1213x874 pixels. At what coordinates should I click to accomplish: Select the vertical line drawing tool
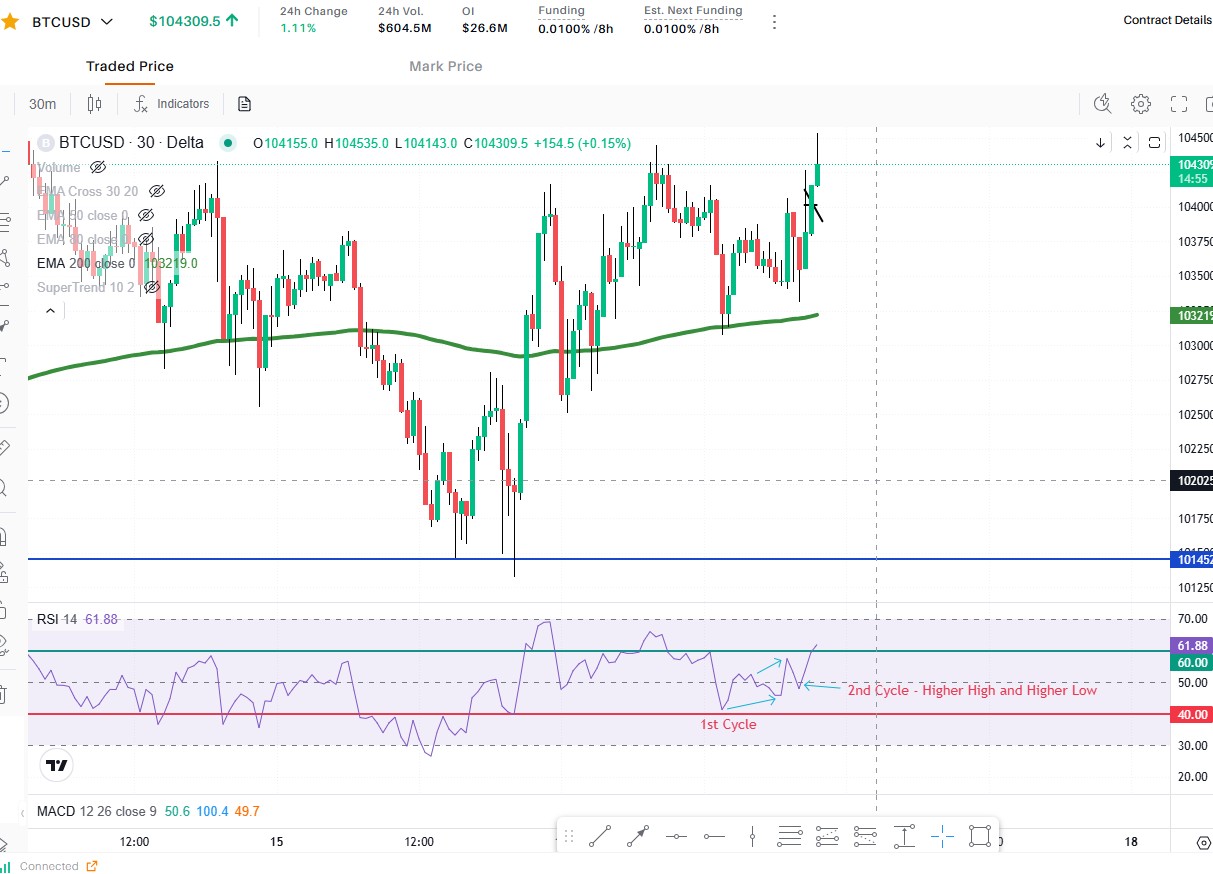pyautogui.click(x=752, y=835)
